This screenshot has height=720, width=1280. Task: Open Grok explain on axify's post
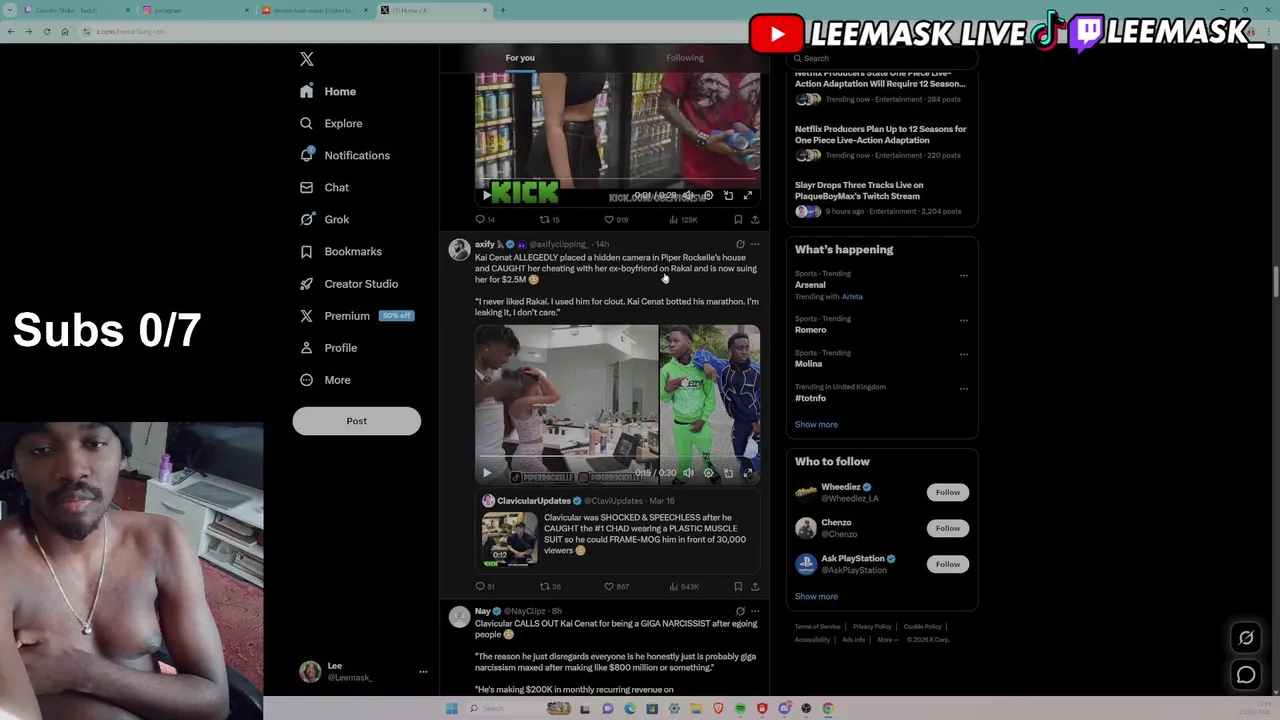[x=740, y=244]
